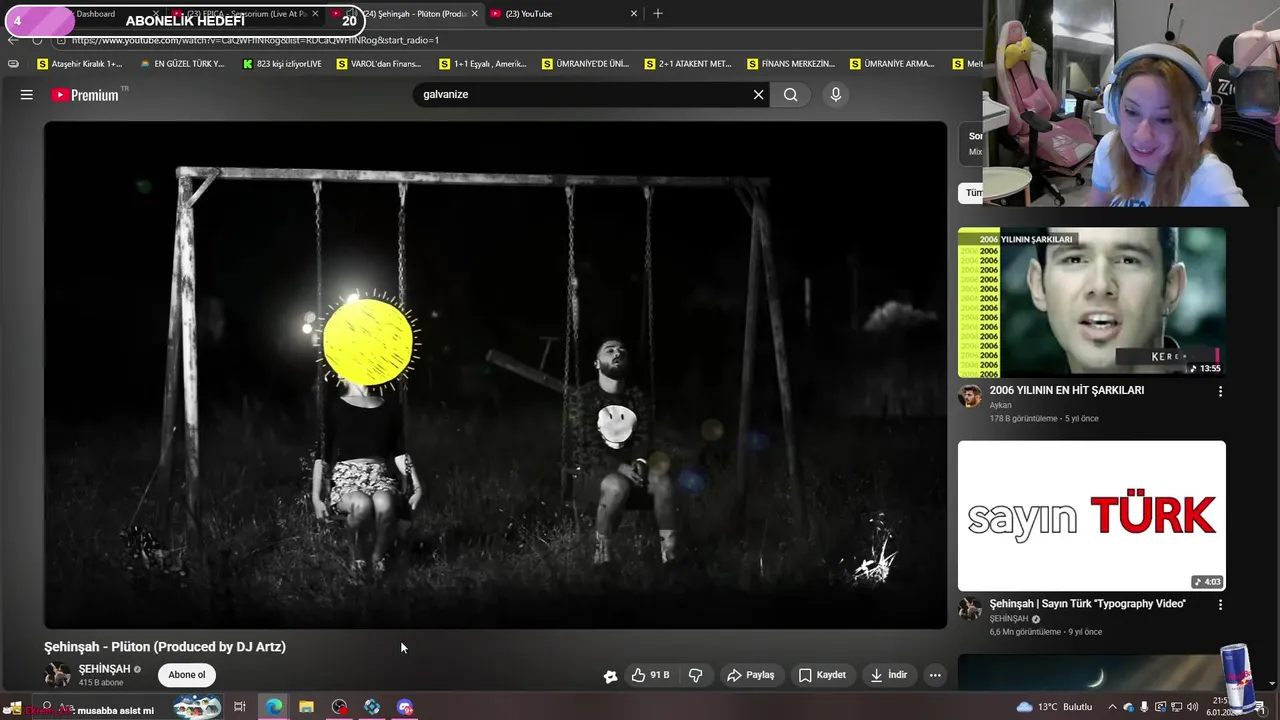Start voice search with microphone icon
The image size is (1280, 720).
click(836, 95)
